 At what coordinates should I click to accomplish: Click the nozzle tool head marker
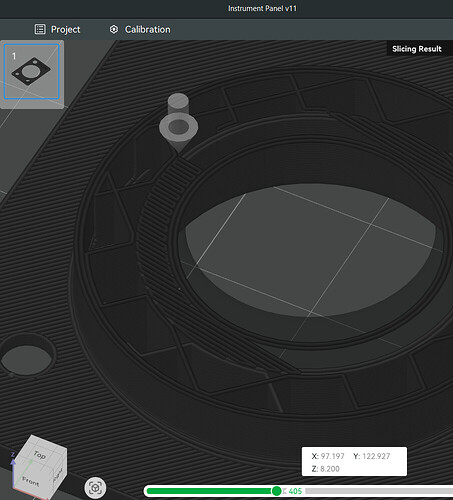point(179,123)
